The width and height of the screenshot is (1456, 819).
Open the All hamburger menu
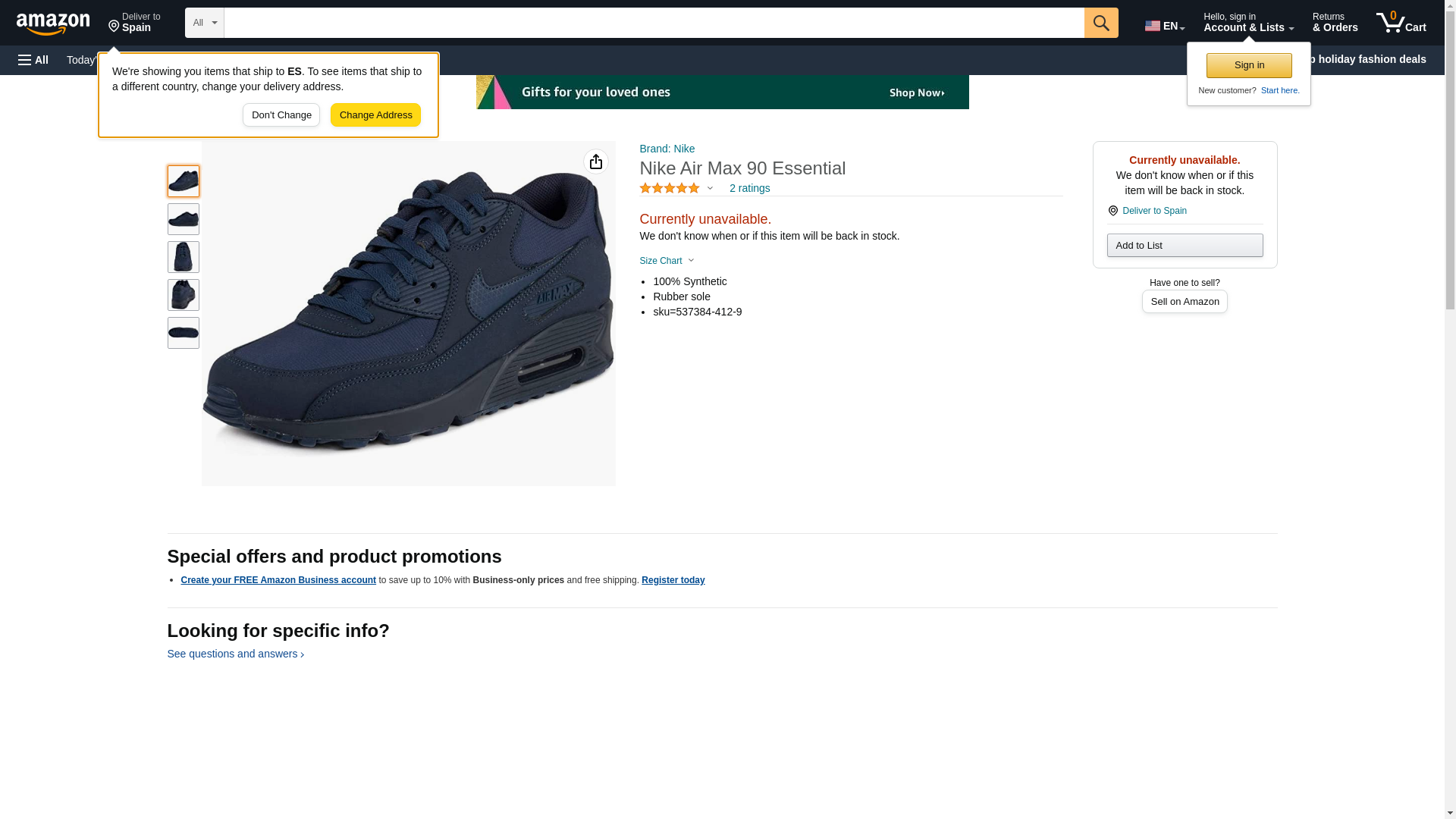pos(33,60)
